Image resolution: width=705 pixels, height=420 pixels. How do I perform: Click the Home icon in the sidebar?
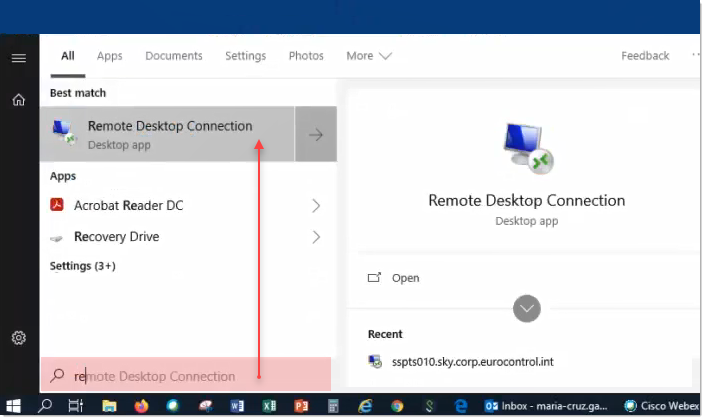pos(18,100)
